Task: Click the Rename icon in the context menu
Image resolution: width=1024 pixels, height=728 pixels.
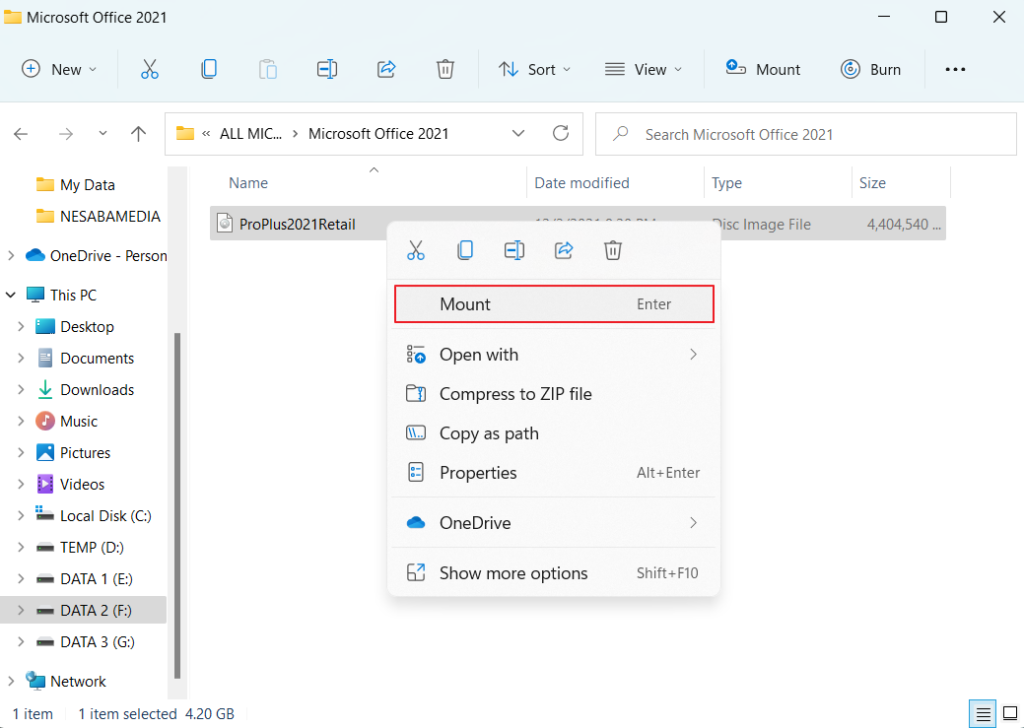Action: tap(514, 250)
